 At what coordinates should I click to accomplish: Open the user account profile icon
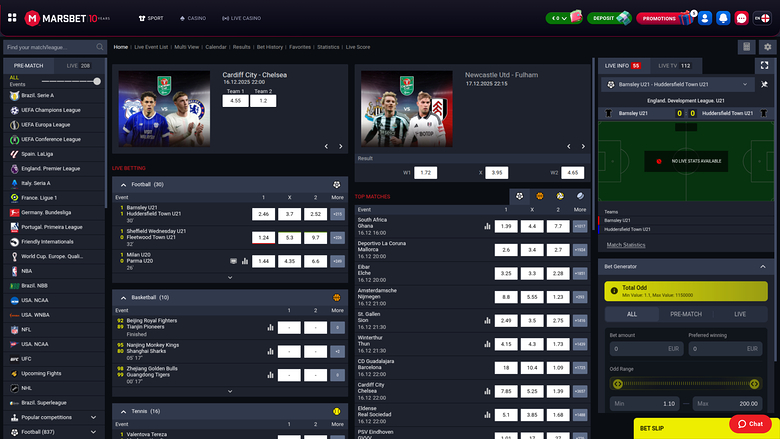coord(705,18)
